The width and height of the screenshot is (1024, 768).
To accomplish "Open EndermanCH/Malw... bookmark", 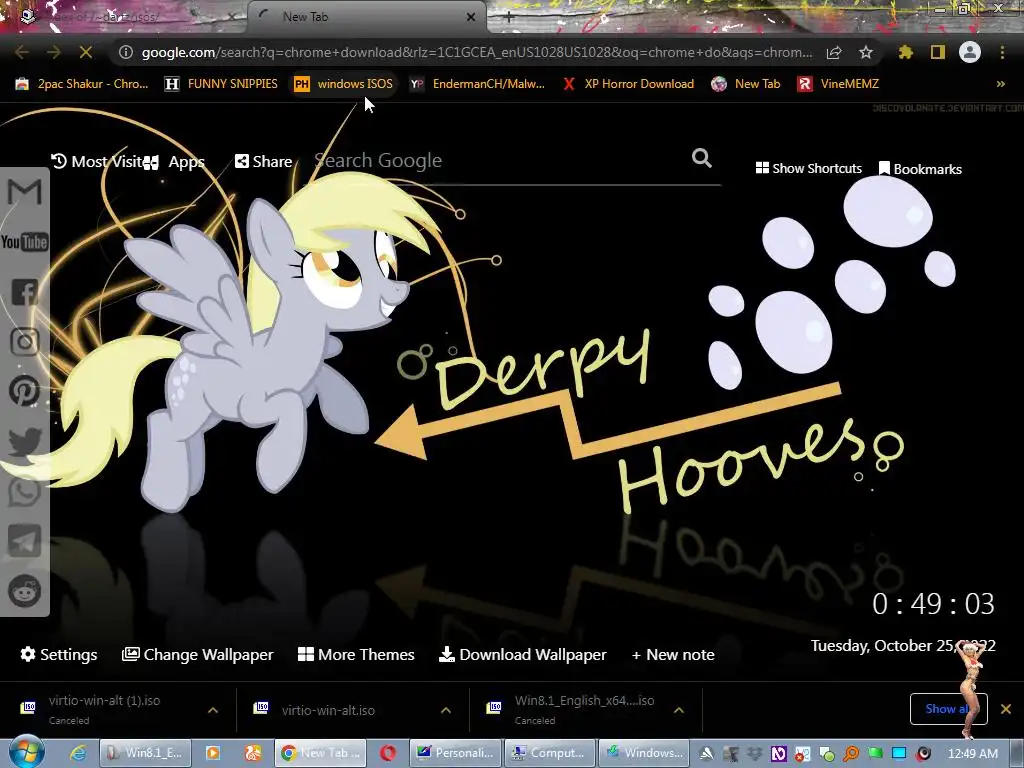I will [477, 84].
